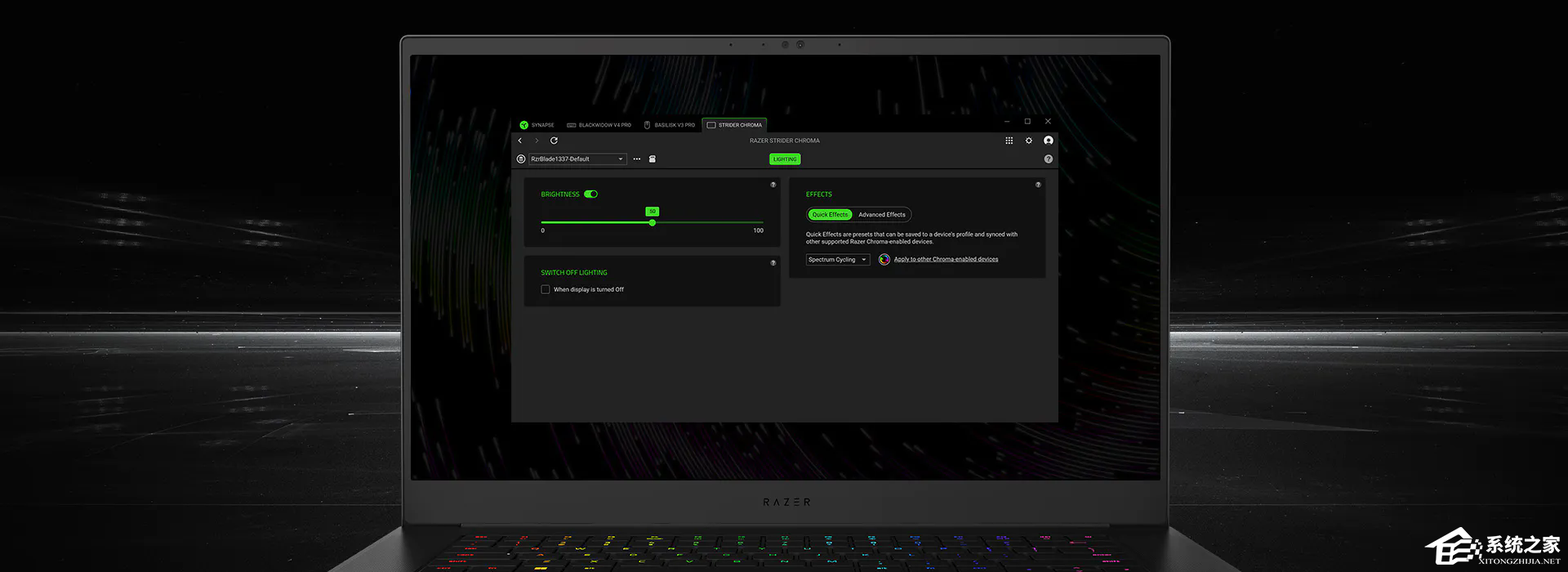1568x572 pixels.
Task: Go back with the left arrow icon
Action: point(520,141)
